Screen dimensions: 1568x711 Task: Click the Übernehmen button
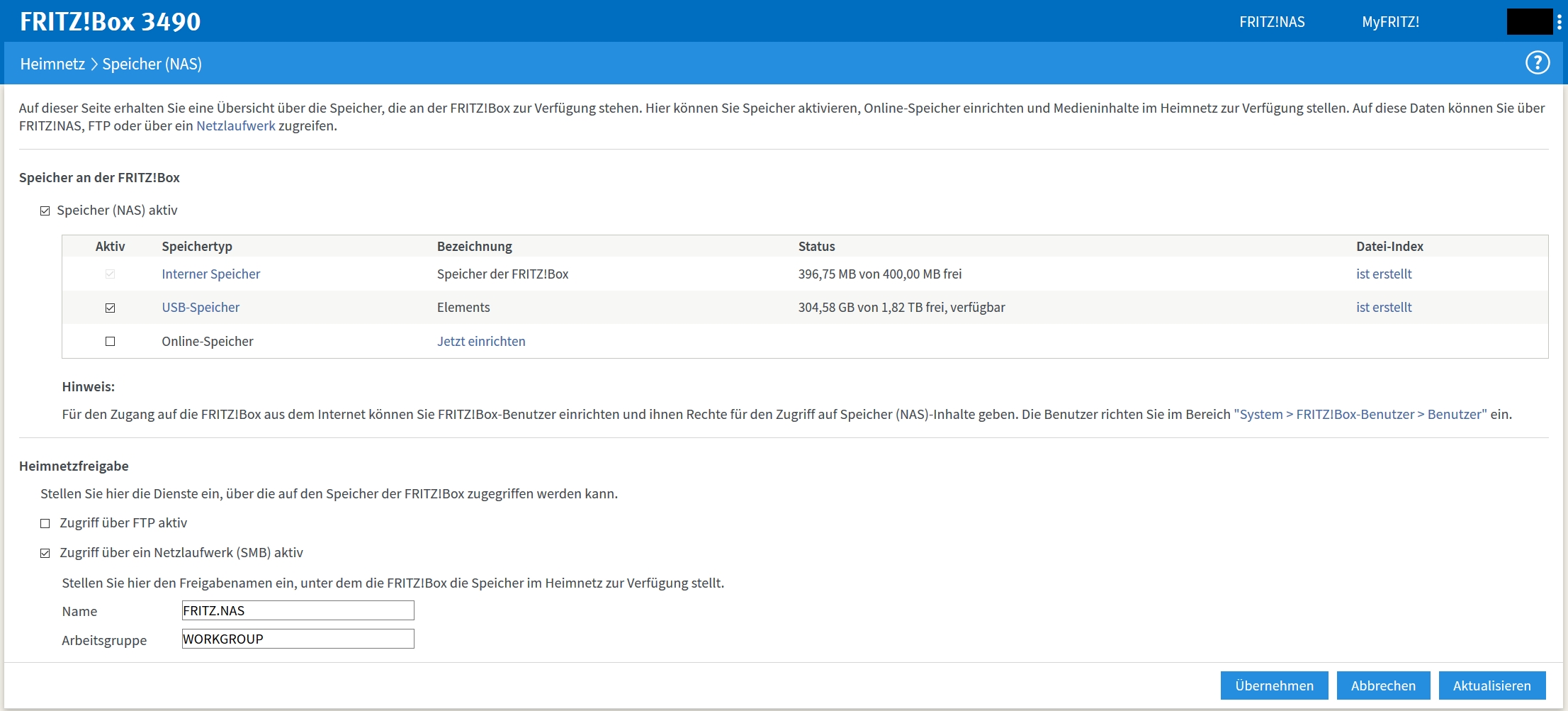click(1274, 685)
